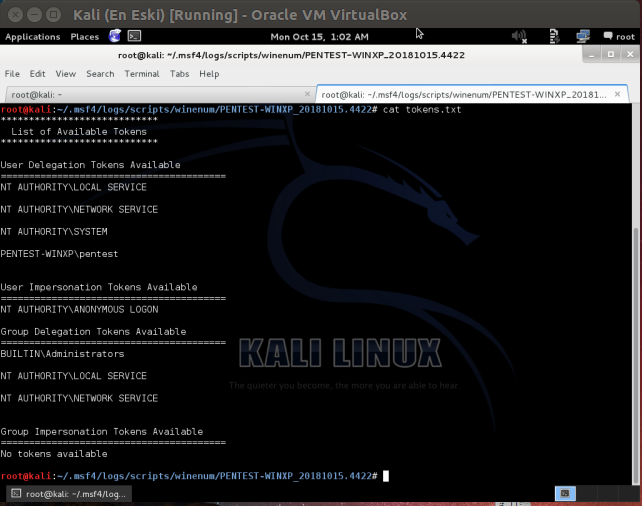Click the terminal vertical scrollbar
Screen dimensions: 642x506
(636, 356)
